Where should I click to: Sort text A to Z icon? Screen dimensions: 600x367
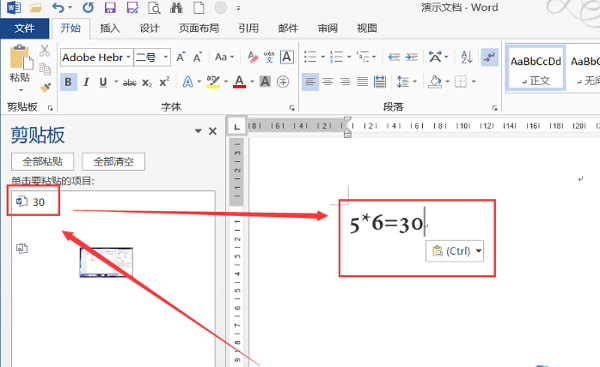[466, 57]
